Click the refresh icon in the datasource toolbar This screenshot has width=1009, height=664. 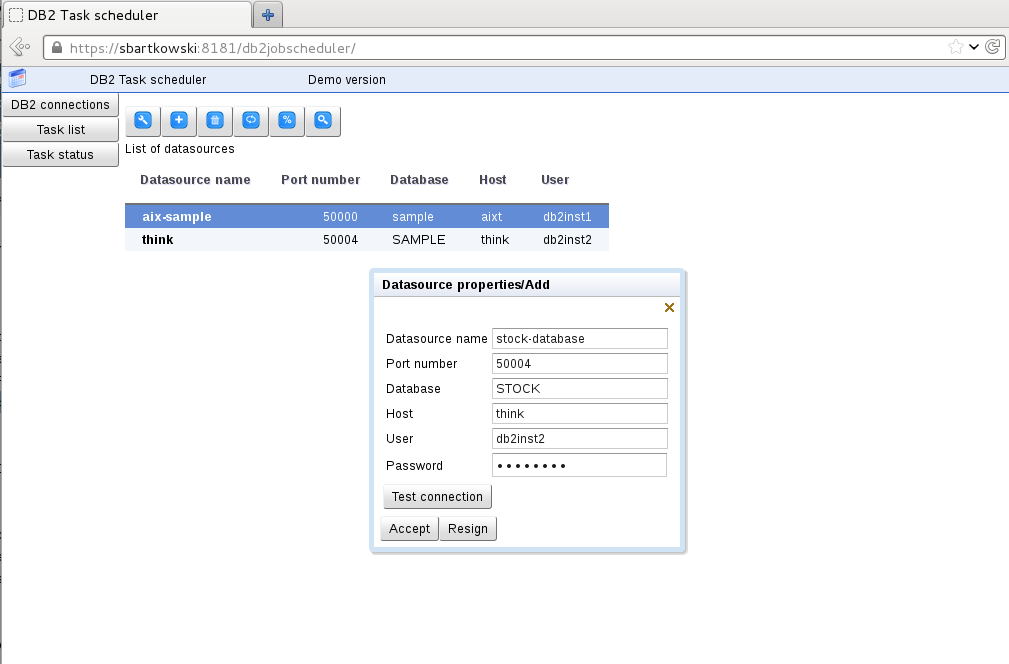[x=250, y=120]
